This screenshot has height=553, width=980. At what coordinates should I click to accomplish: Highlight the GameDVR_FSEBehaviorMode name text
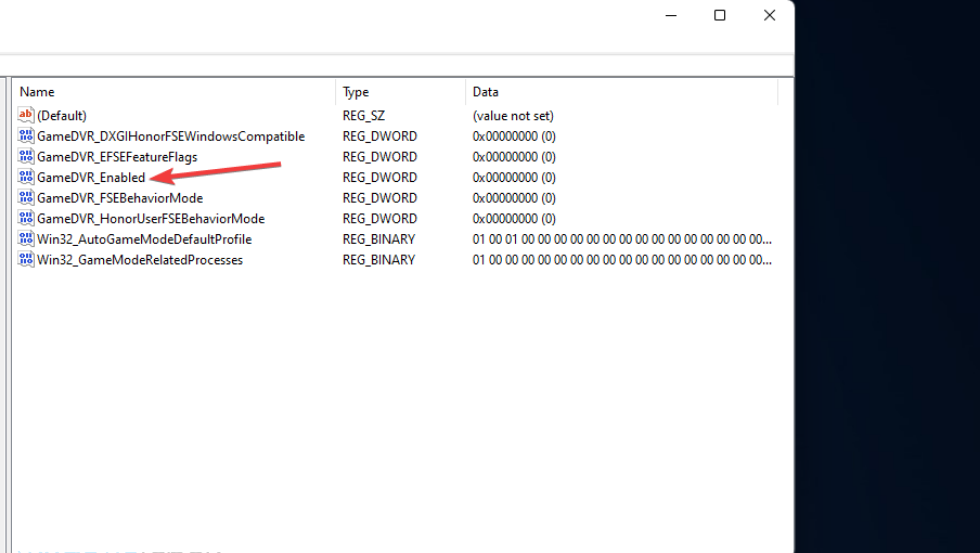pos(120,198)
